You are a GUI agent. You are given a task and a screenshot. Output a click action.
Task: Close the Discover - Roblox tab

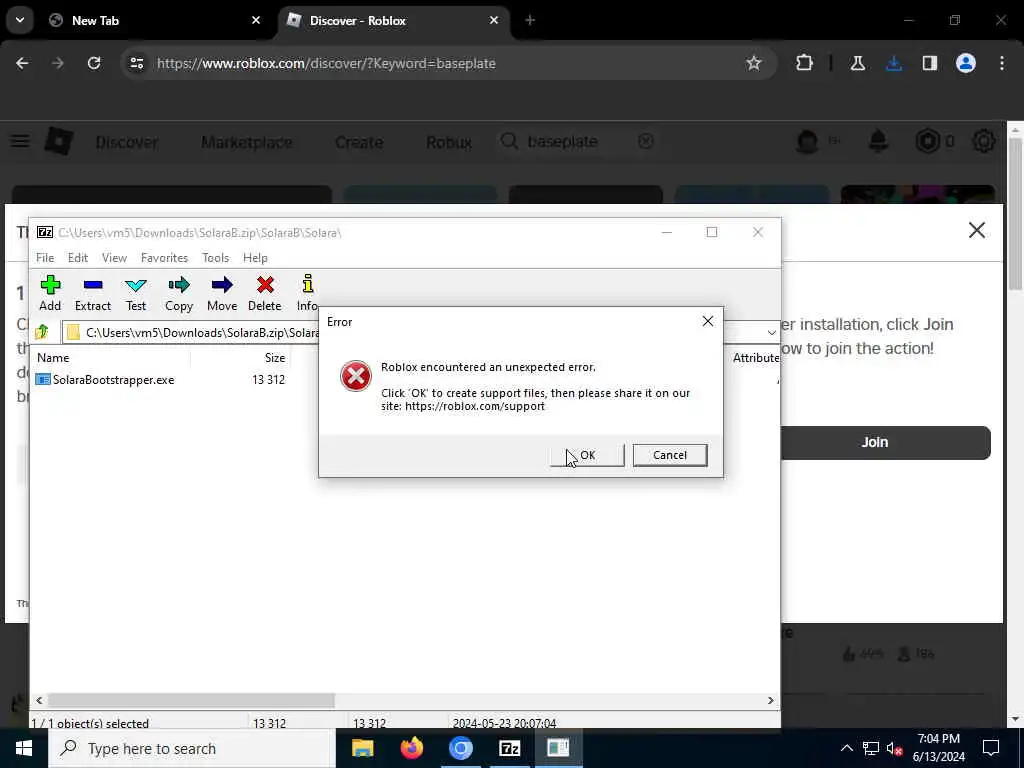494,20
